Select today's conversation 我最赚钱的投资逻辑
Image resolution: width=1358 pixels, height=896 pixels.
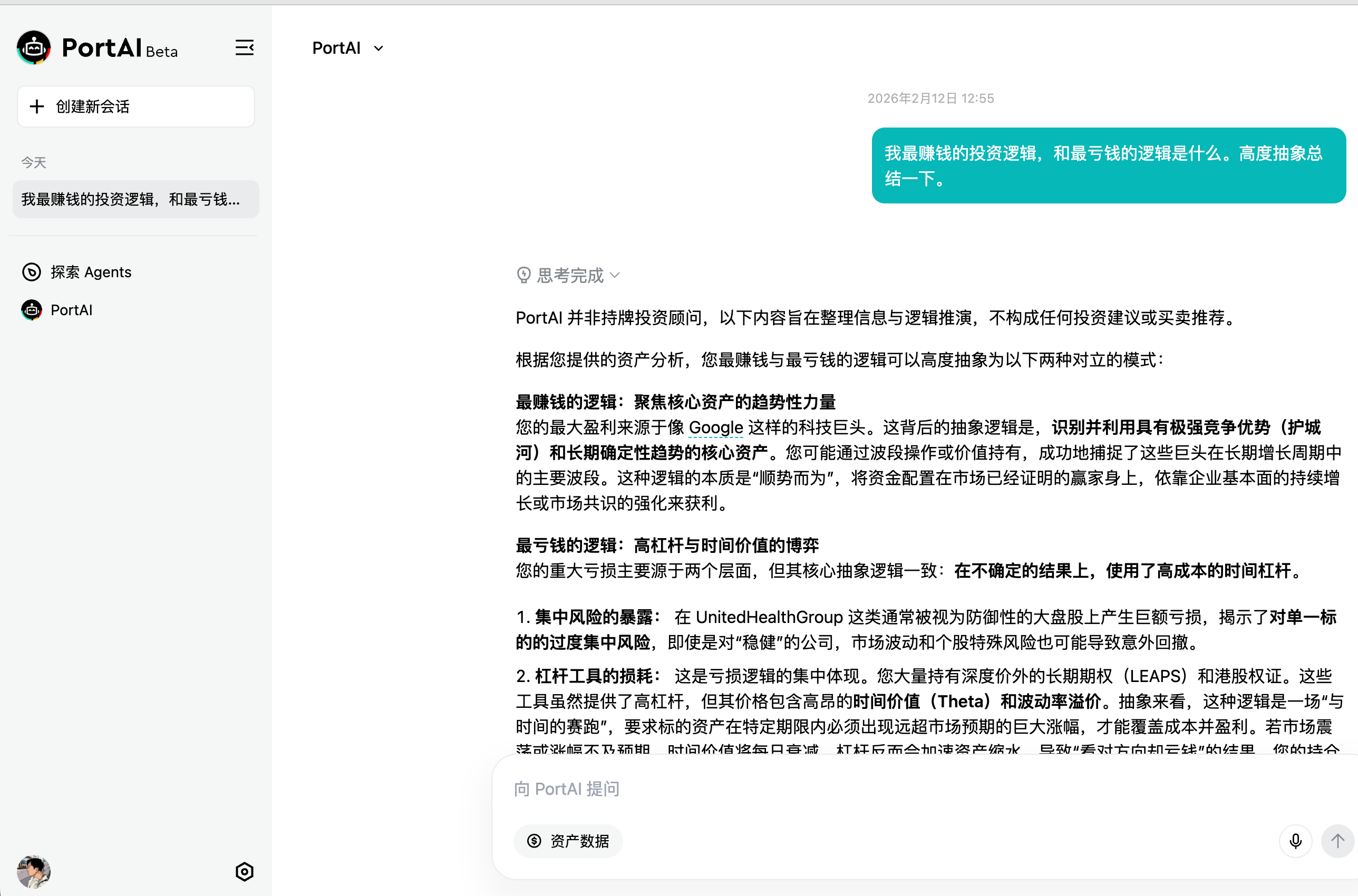(135, 199)
